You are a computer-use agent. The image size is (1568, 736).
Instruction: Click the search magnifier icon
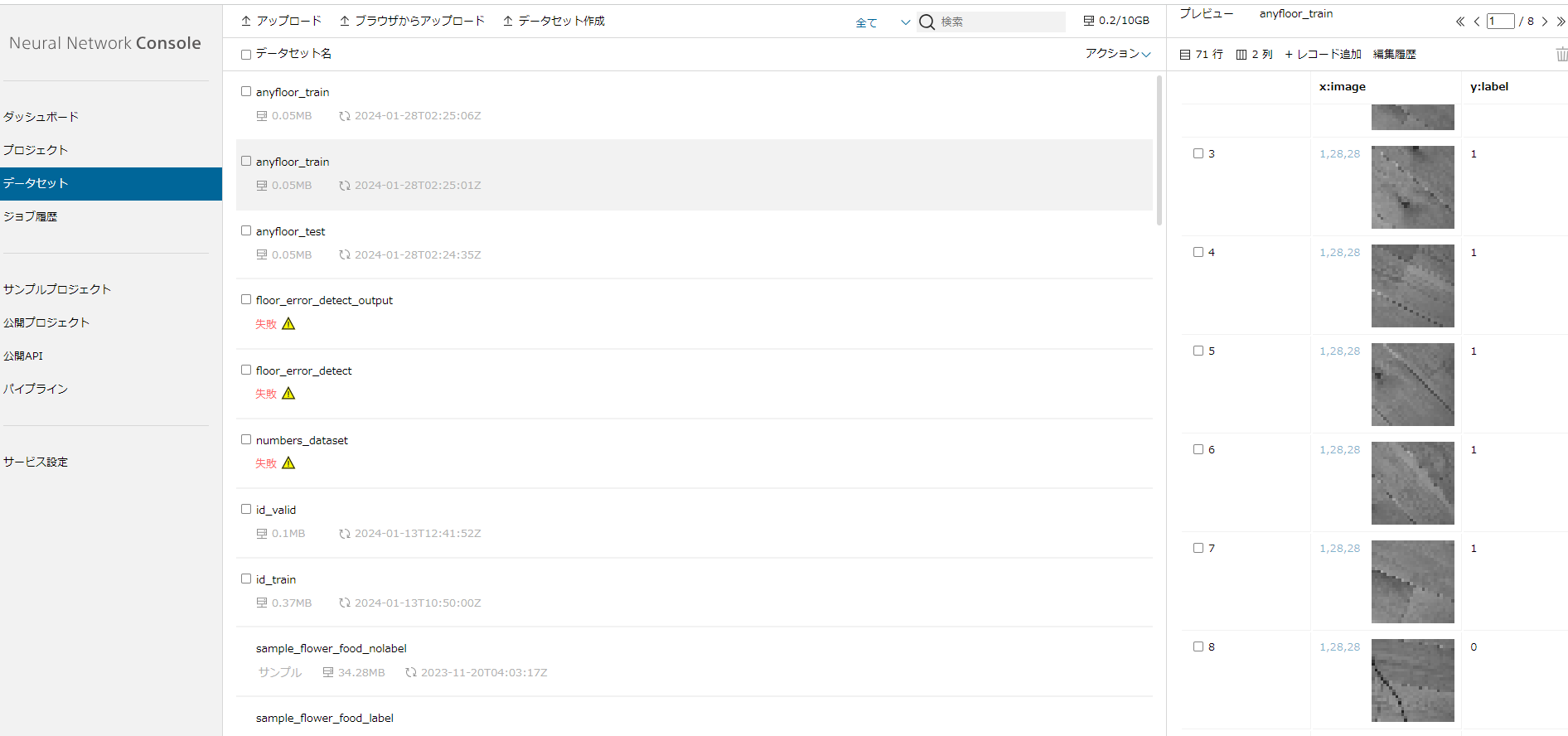pyautogui.click(x=927, y=22)
